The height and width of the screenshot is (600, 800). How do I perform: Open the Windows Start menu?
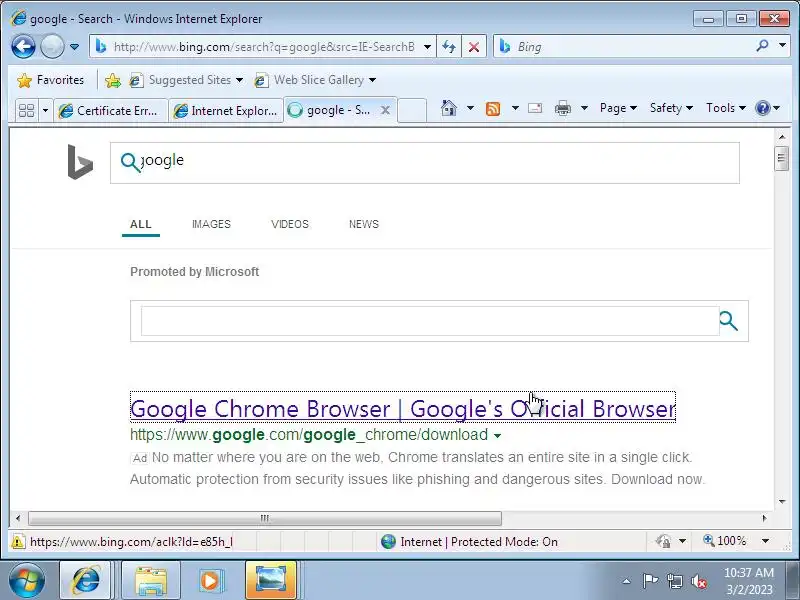[x=27, y=581]
